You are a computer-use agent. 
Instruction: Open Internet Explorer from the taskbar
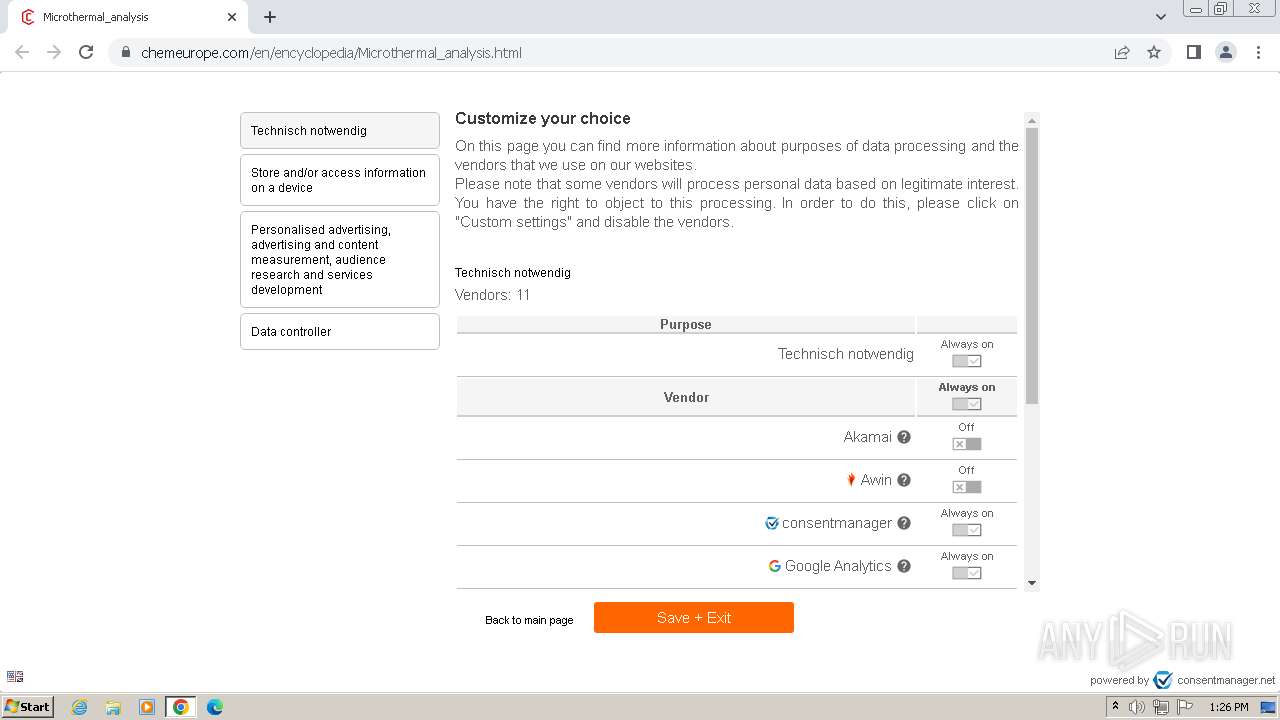click(80, 707)
